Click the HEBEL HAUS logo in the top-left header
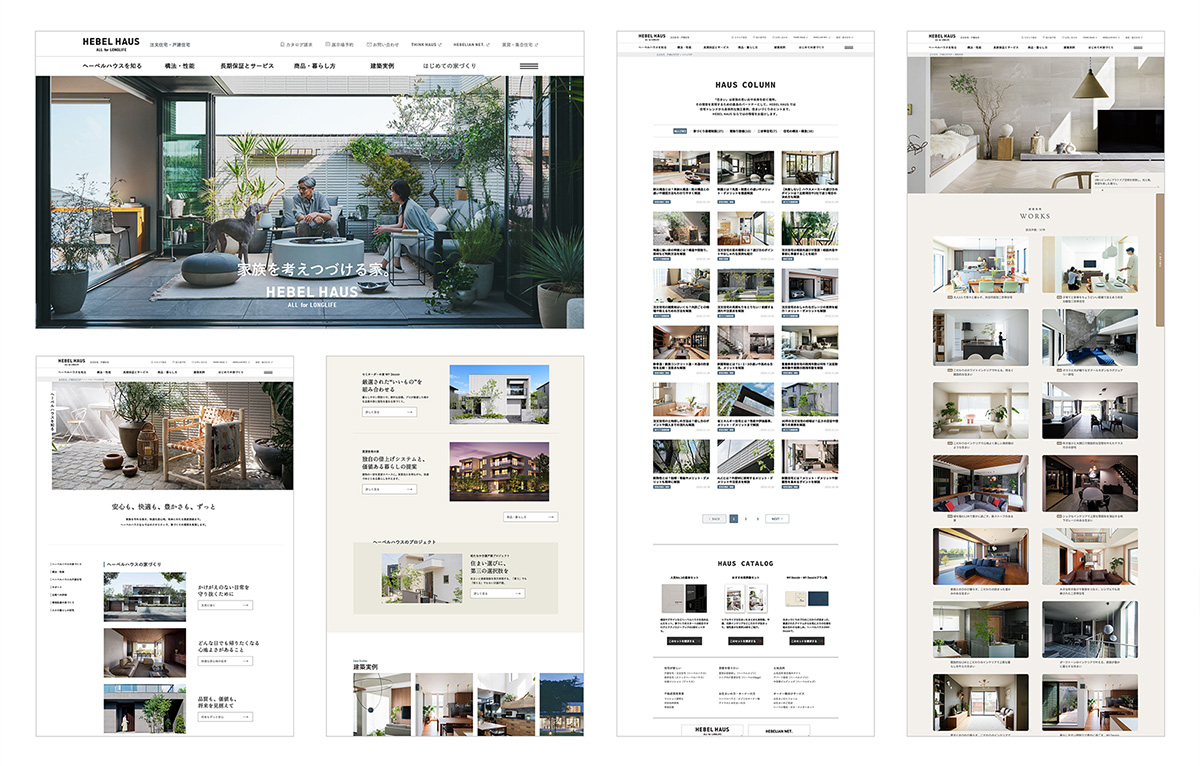Screen dimensions: 1200x766 pos(109,43)
